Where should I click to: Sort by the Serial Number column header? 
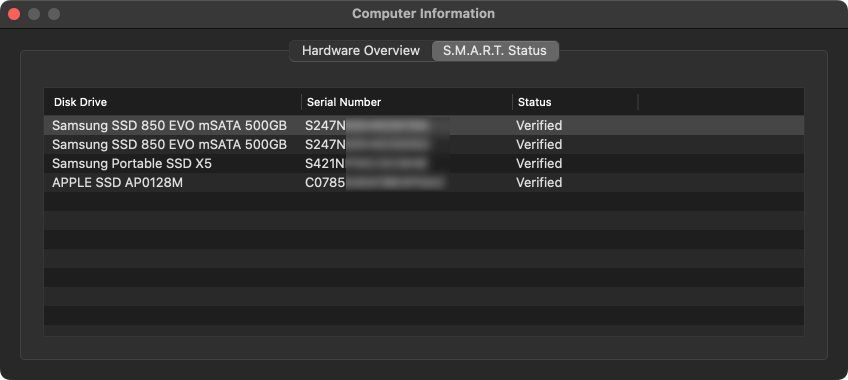pyautogui.click(x=407, y=102)
